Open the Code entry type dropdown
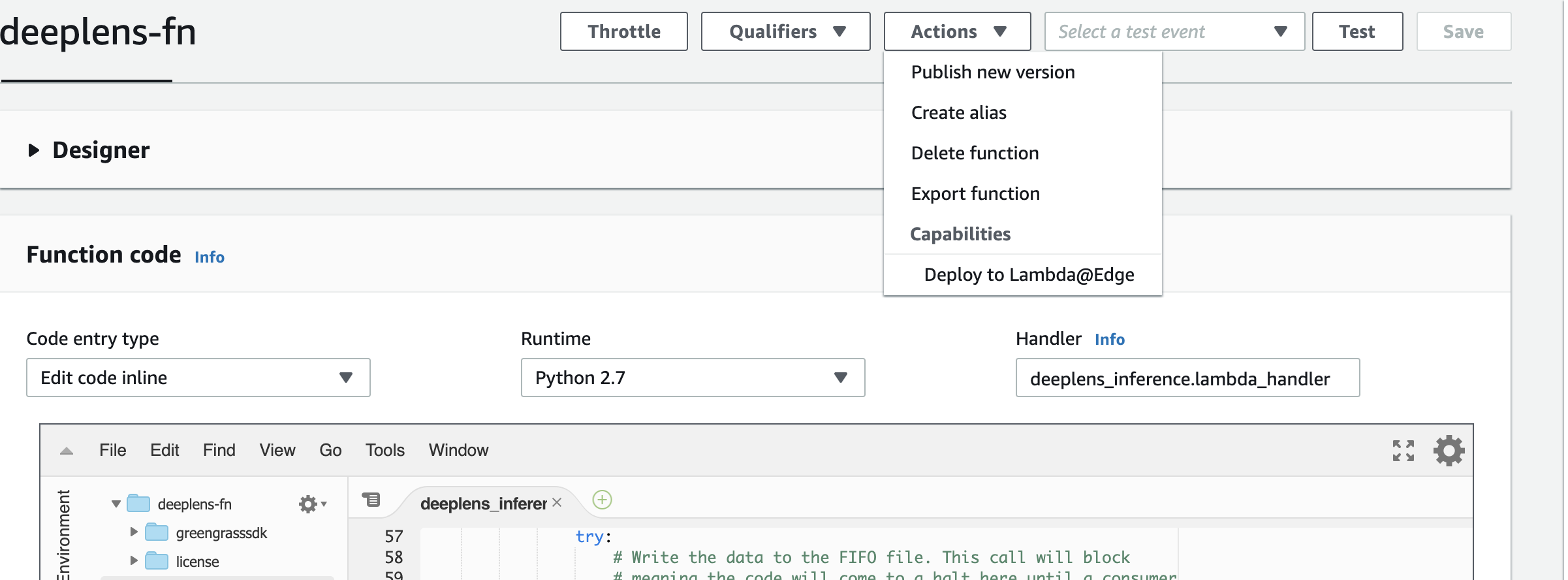Viewport: 1568px width, 580px height. (x=198, y=378)
